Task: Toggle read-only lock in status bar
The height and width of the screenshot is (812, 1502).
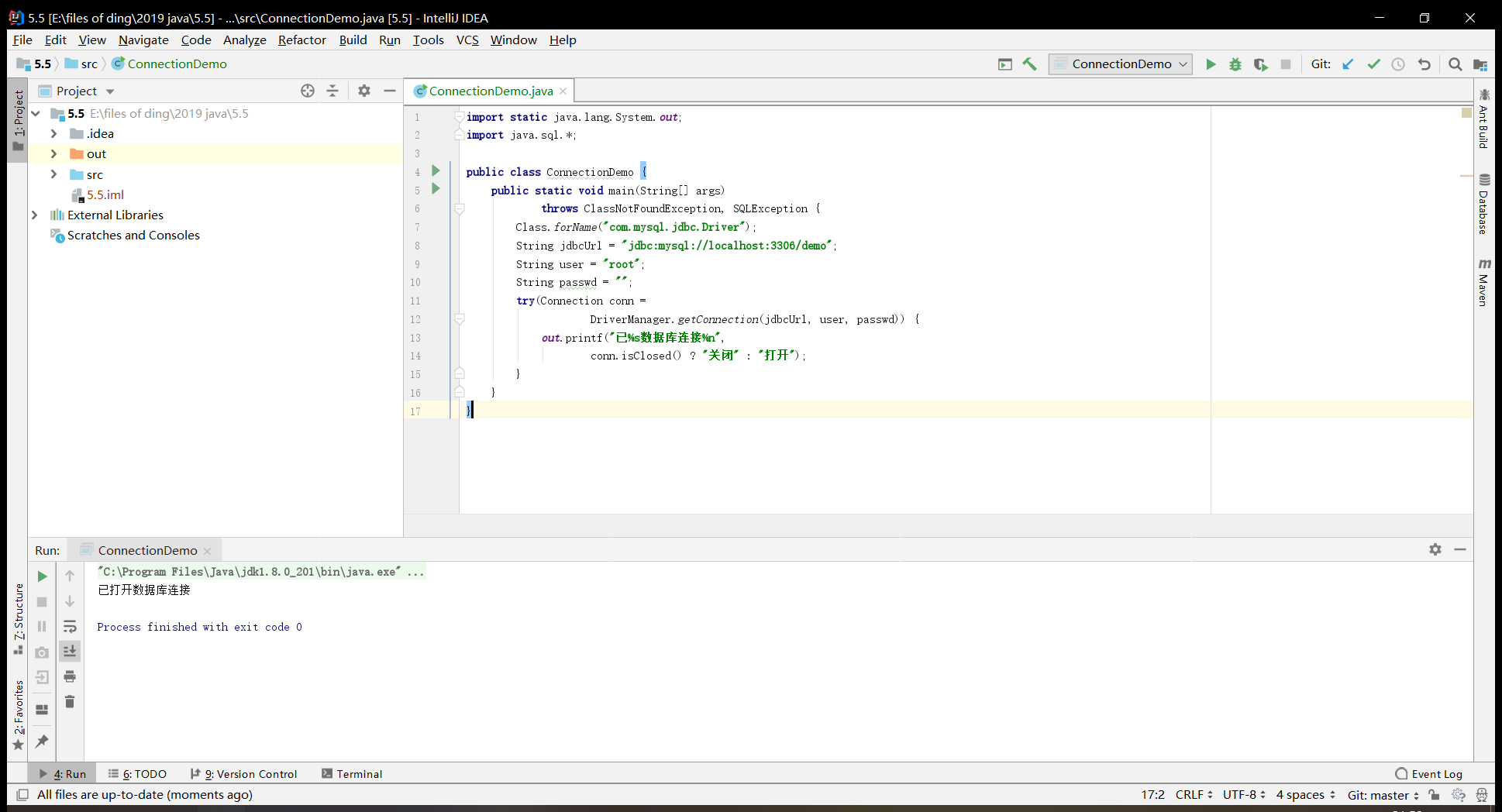Action: 1435,795
